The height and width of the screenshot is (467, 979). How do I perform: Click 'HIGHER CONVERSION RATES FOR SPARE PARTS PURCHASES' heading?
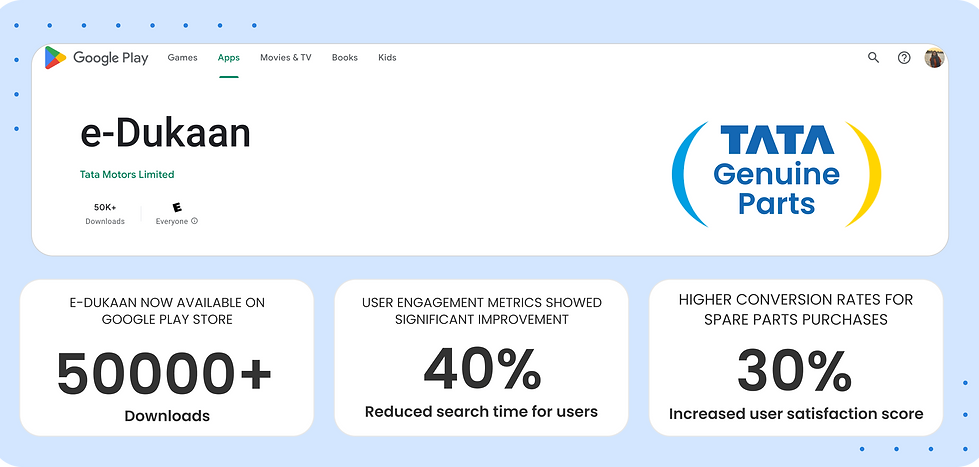tap(796, 310)
